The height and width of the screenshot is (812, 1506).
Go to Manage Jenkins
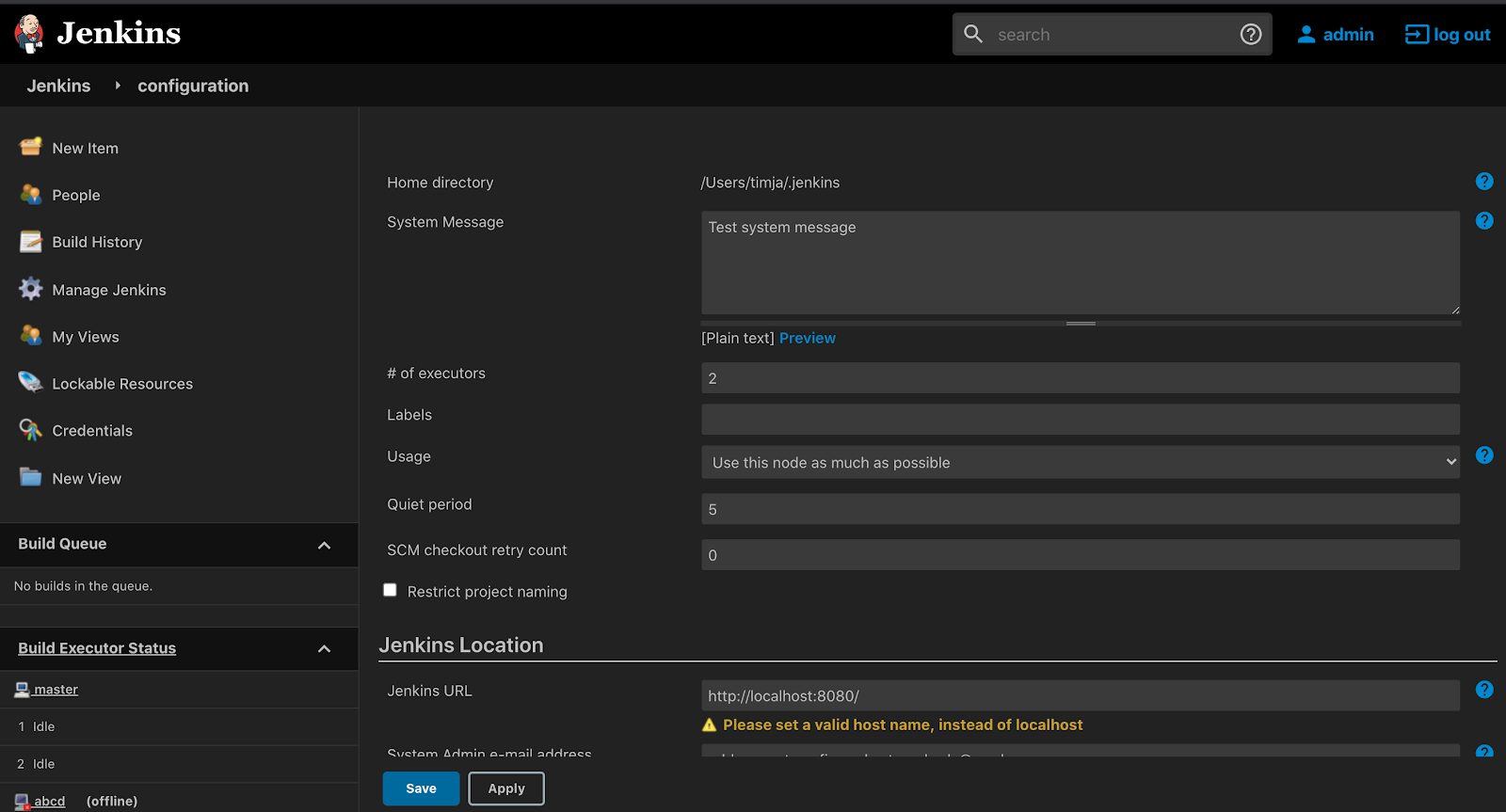tap(109, 290)
